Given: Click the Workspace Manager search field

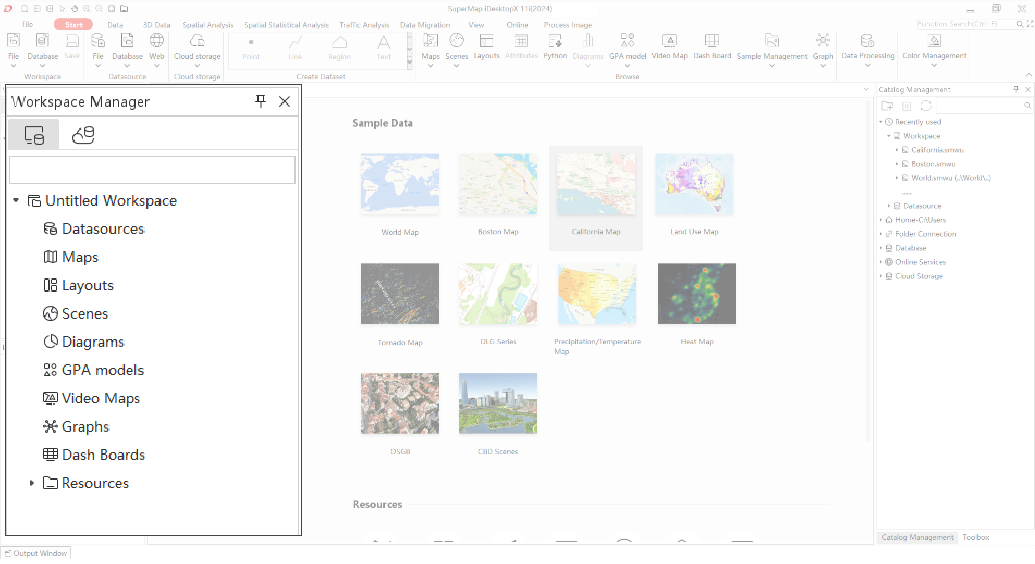Looking at the screenshot, I should [x=152, y=170].
